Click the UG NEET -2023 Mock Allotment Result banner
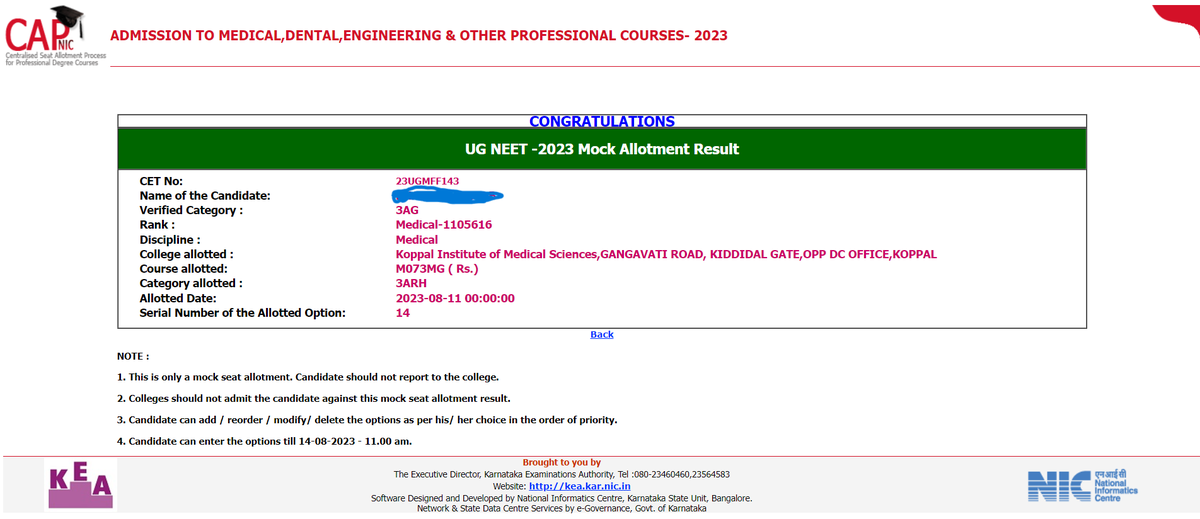 click(x=602, y=149)
